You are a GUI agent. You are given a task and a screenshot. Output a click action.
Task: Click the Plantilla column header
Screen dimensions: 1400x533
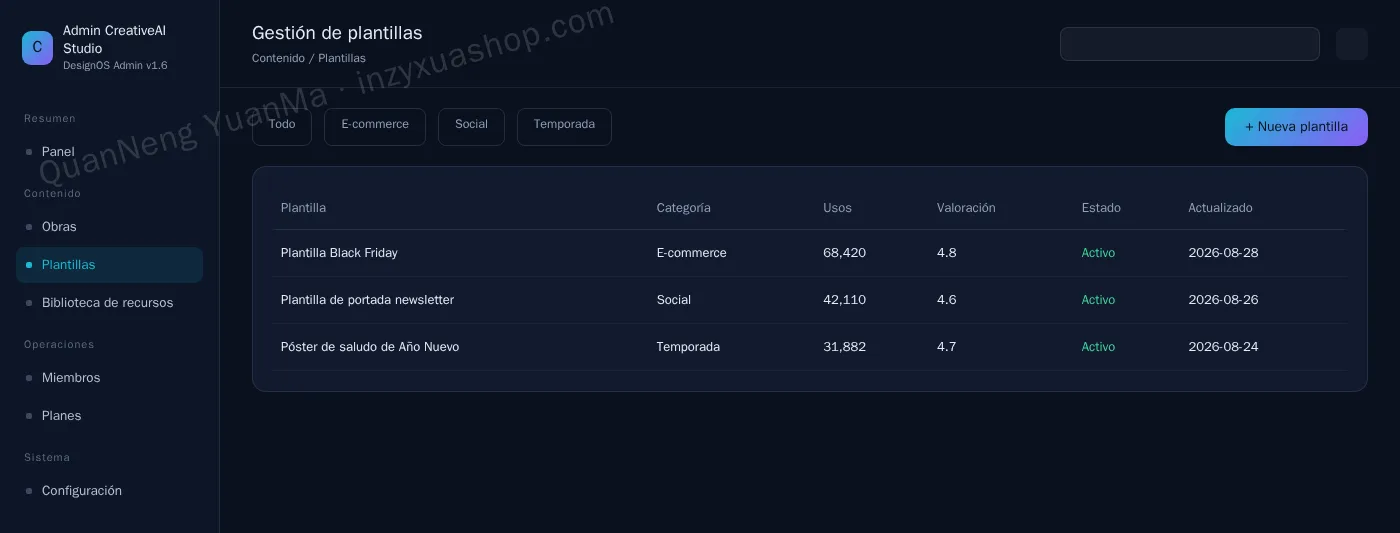click(x=303, y=208)
